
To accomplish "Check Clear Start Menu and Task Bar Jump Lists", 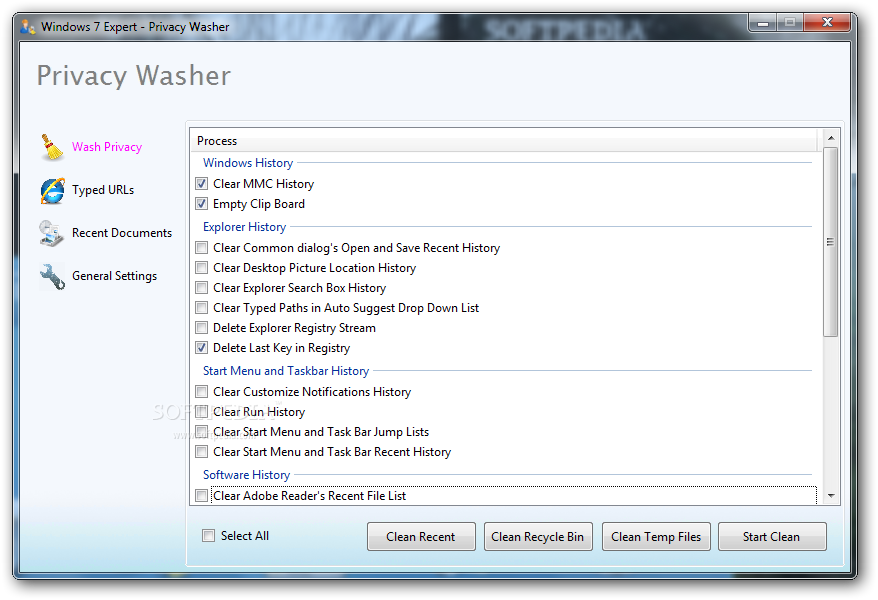I will pos(202,432).
